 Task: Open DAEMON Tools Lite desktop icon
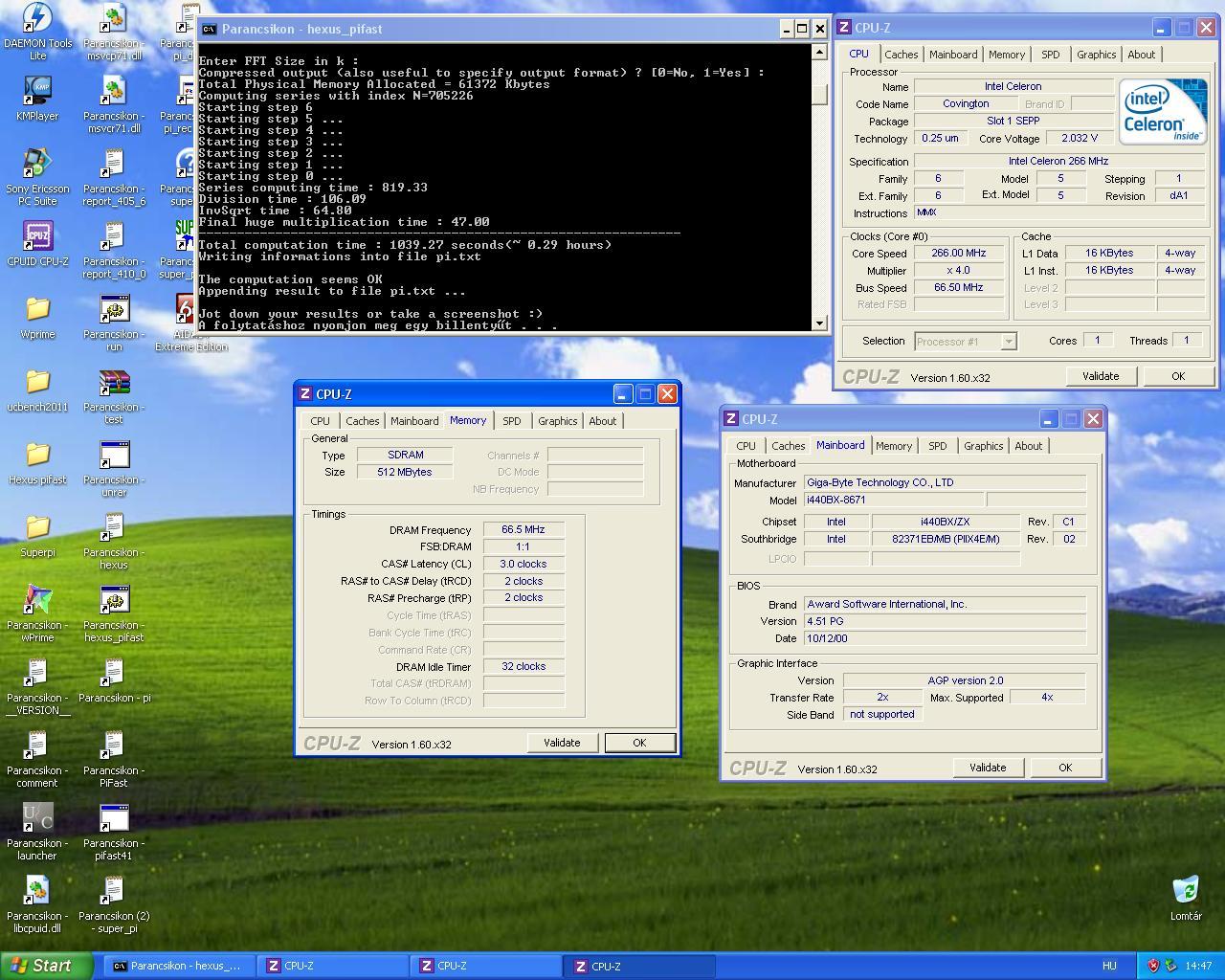click(x=37, y=18)
